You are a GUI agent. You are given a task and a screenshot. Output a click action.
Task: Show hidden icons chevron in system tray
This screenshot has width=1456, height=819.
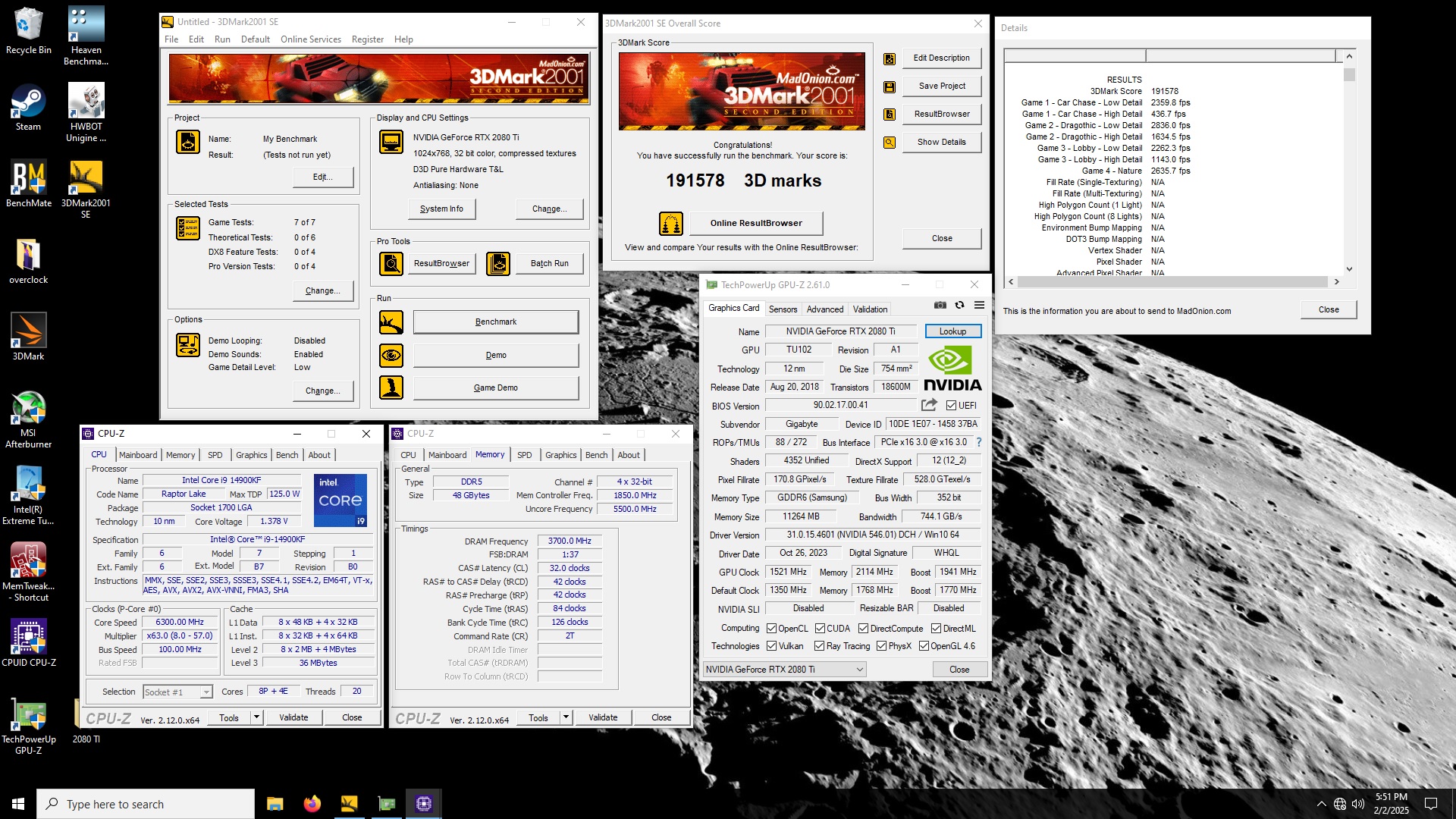(x=1321, y=804)
